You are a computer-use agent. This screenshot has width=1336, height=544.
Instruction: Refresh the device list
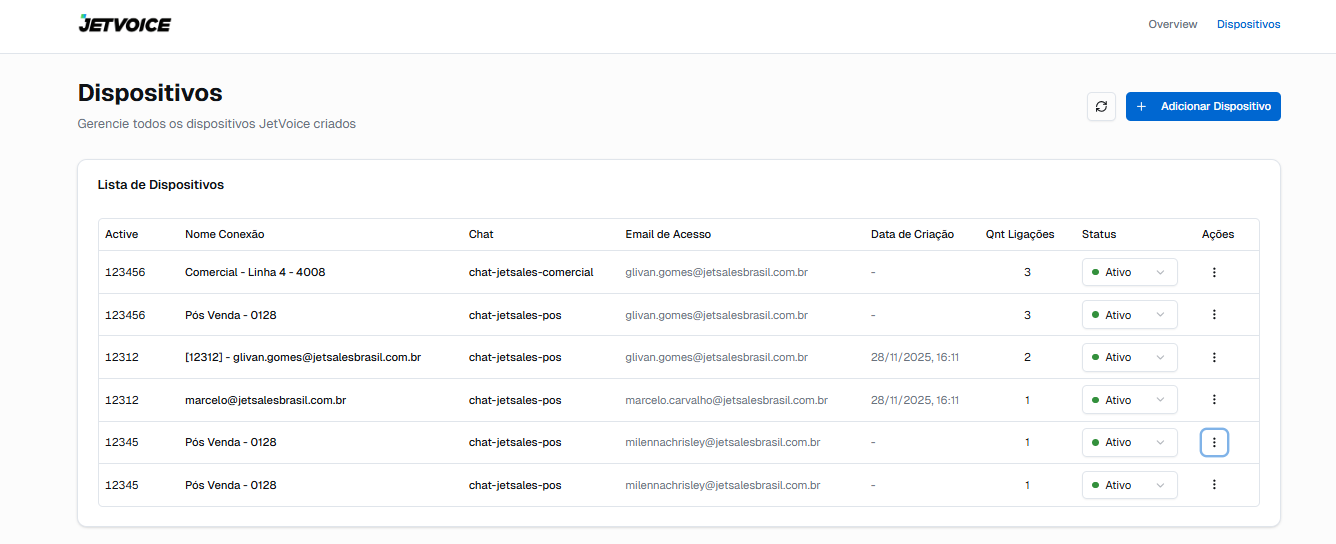point(1101,106)
